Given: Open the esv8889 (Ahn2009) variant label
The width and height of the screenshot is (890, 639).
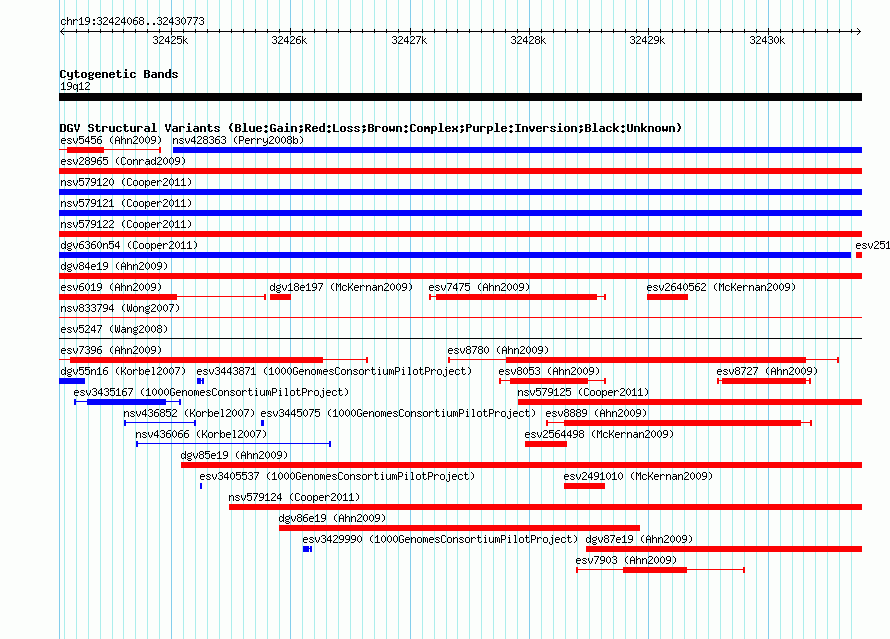Looking at the screenshot, I should click(x=596, y=413).
